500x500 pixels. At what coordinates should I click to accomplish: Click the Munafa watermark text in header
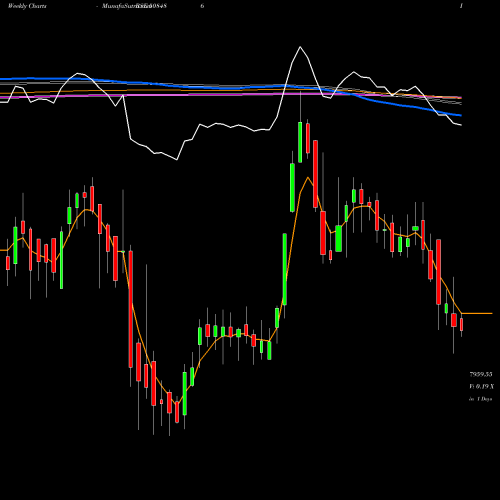point(134,6)
